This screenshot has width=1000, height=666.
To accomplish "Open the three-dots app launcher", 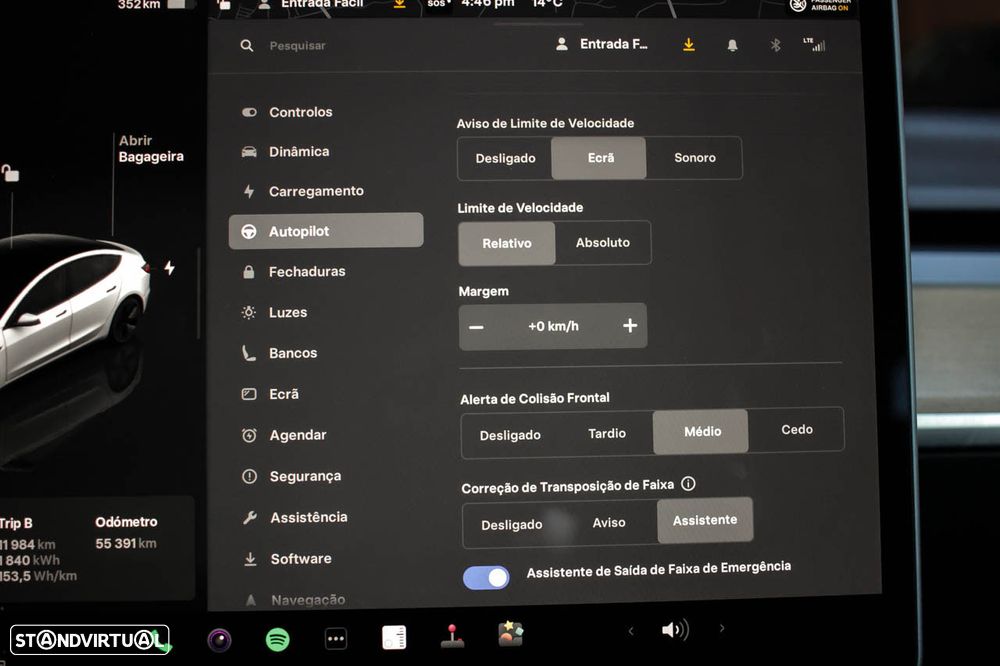I will point(336,639).
